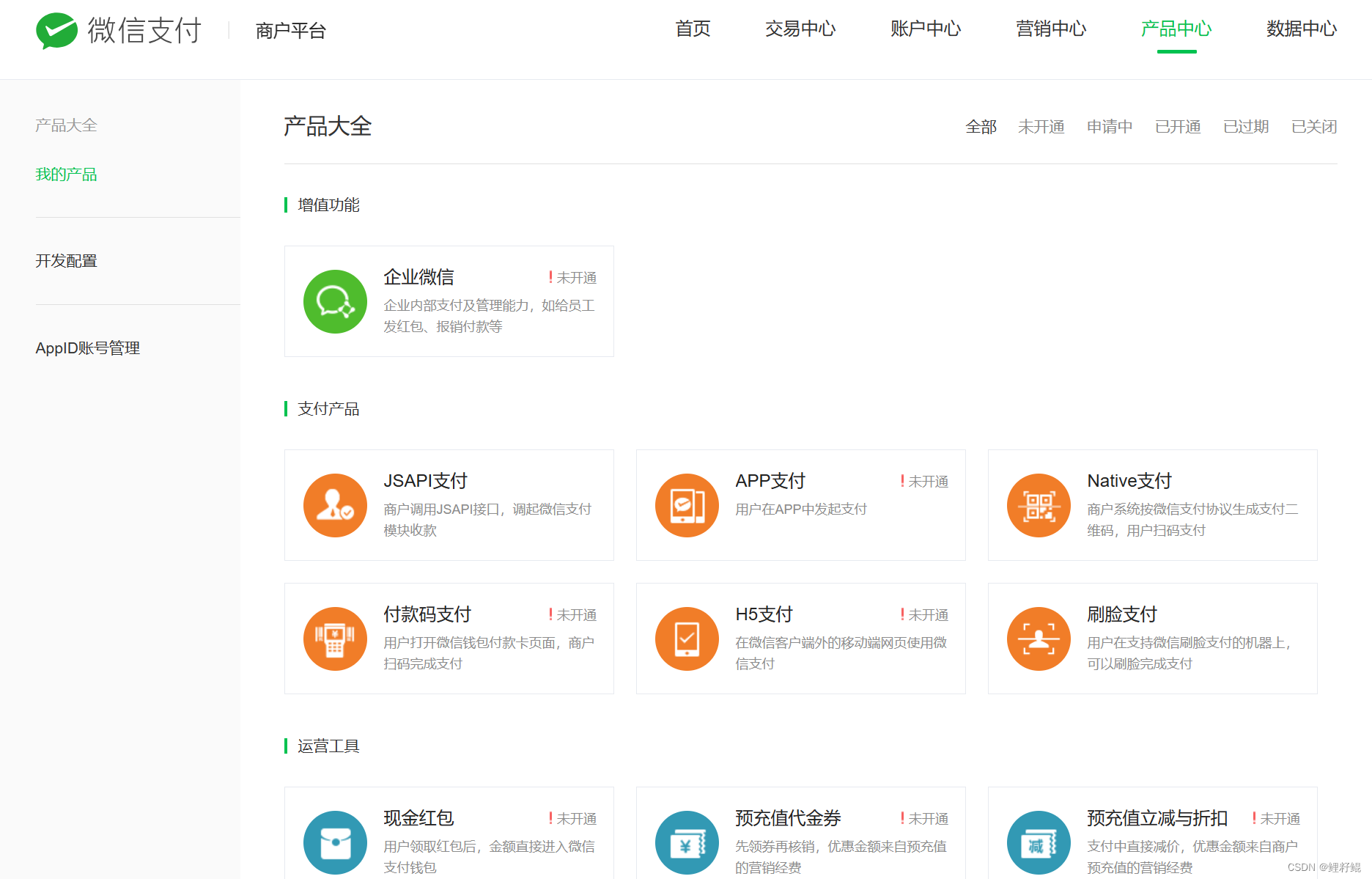Click description 用户在APP中发起支付

(x=801, y=510)
